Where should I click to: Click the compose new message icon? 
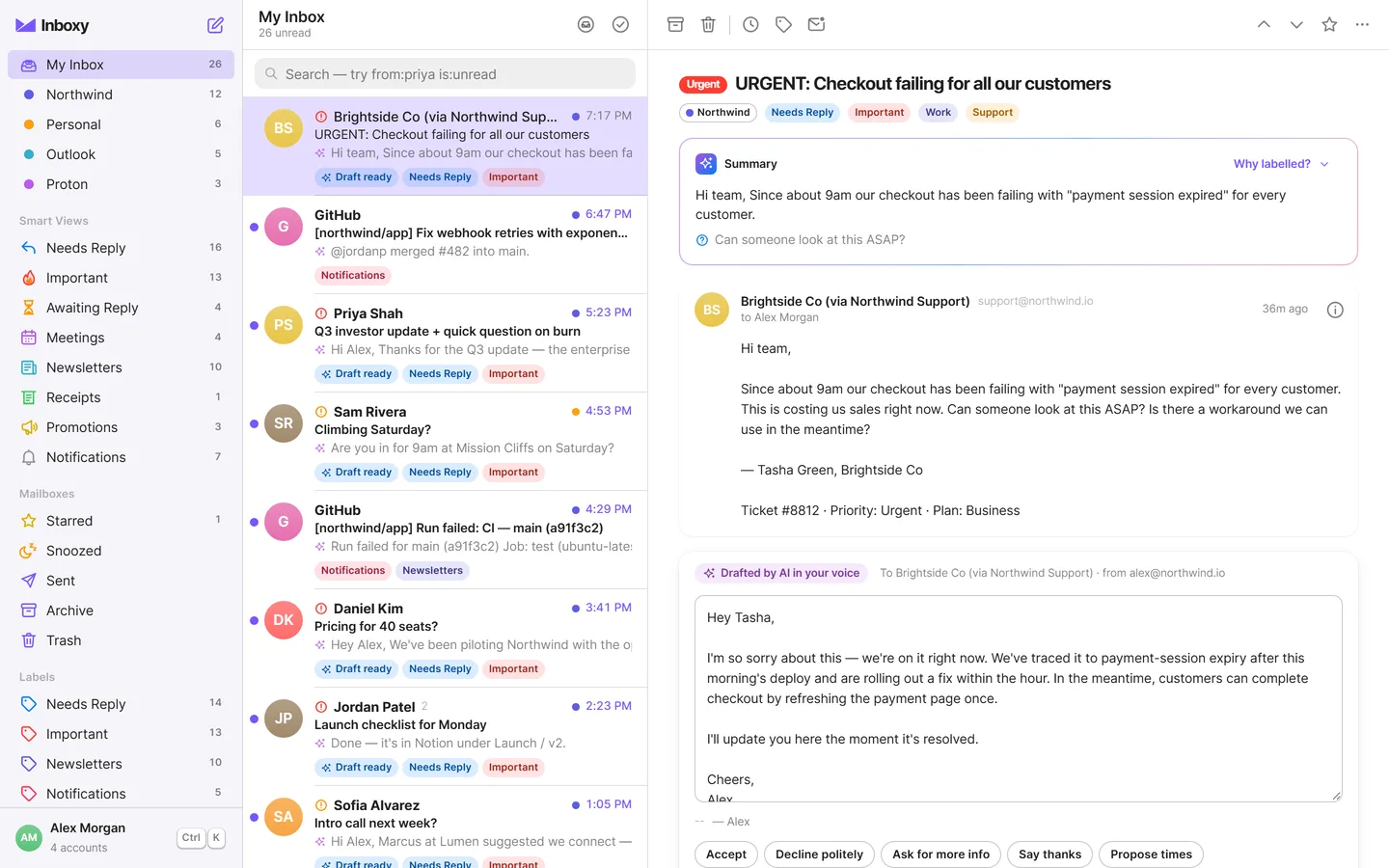click(215, 25)
